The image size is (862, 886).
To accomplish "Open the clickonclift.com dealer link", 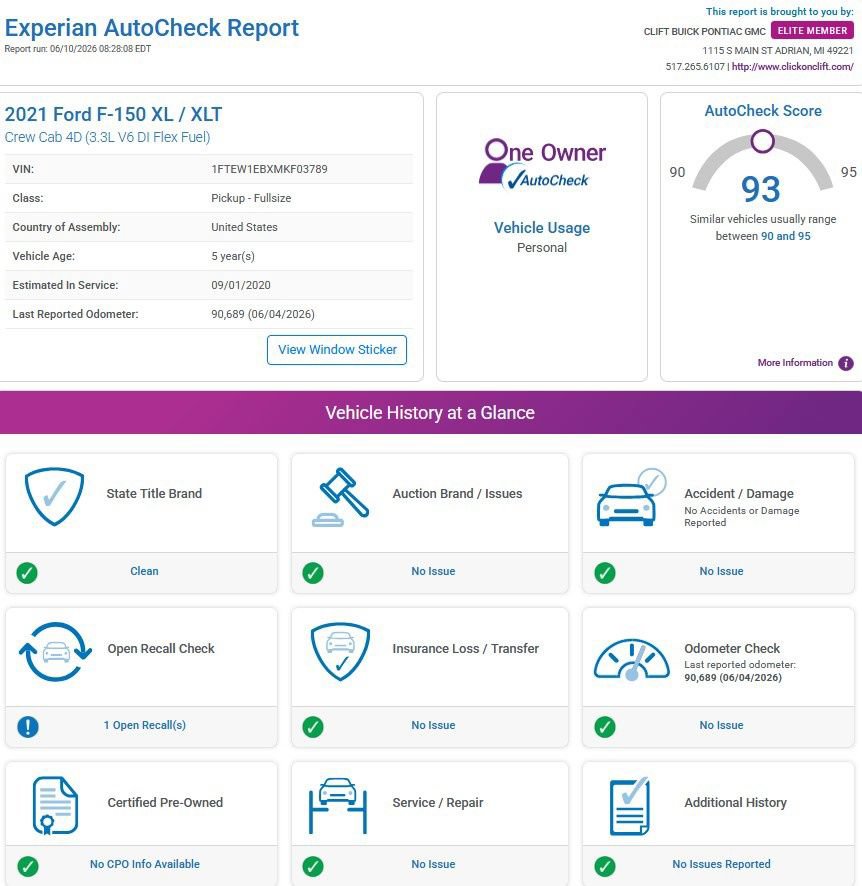I will tap(793, 67).
